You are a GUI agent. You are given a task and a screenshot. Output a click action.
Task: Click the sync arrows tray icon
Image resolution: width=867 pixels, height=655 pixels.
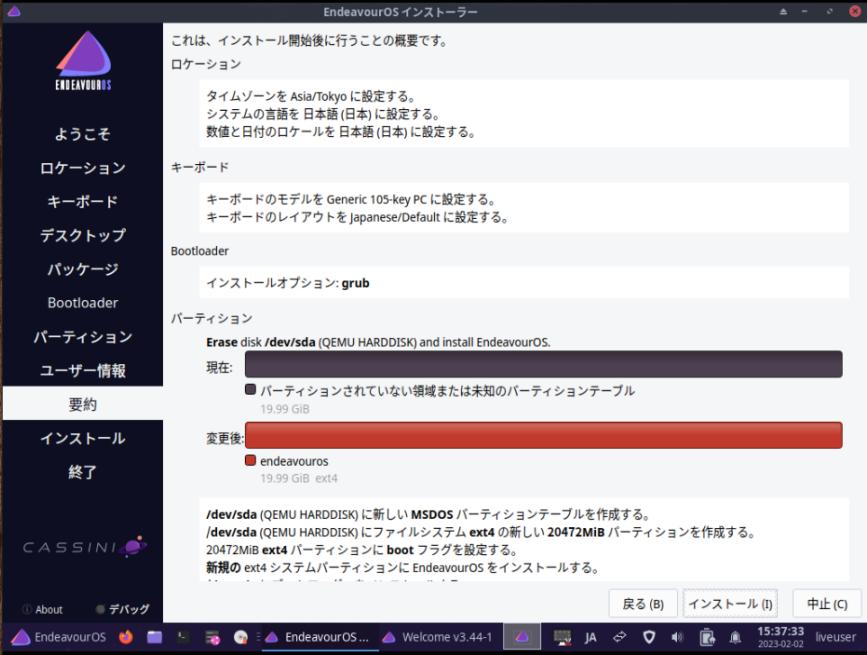point(619,637)
